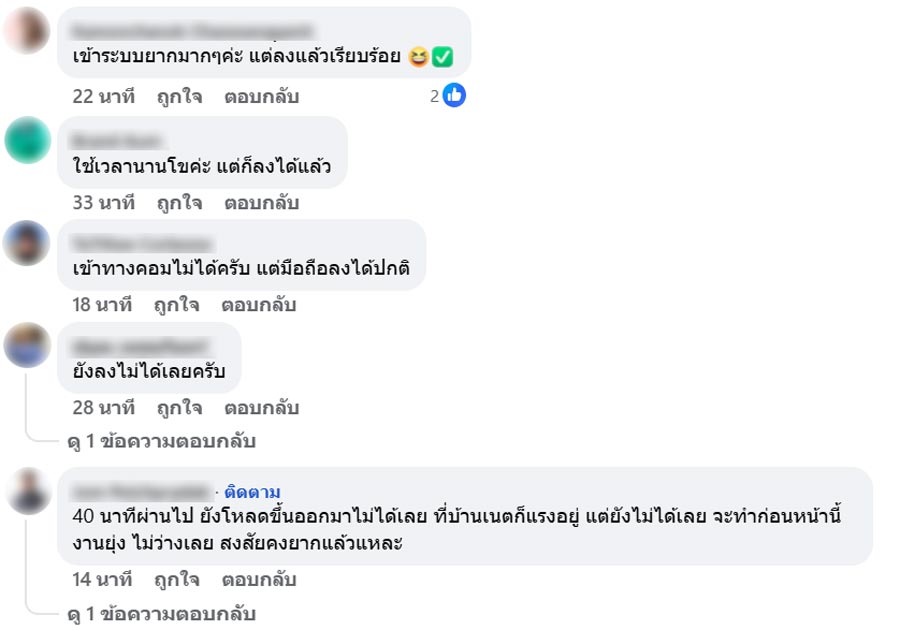Image resolution: width=900 pixels, height=630 pixels.
Task: Like the comment posted 14 minutes ago
Action: (176, 580)
